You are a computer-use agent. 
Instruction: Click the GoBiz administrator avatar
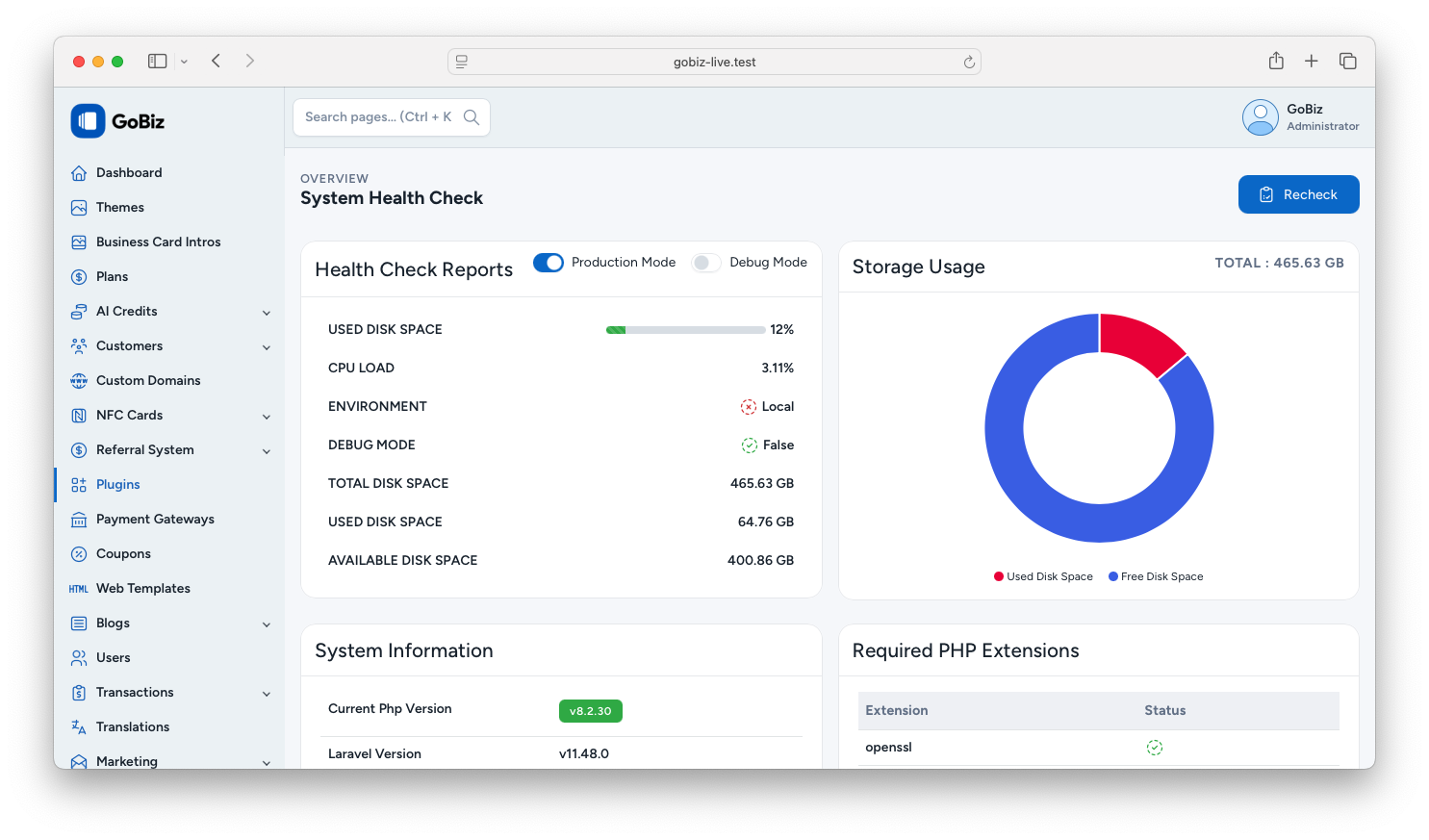click(x=1260, y=117)
